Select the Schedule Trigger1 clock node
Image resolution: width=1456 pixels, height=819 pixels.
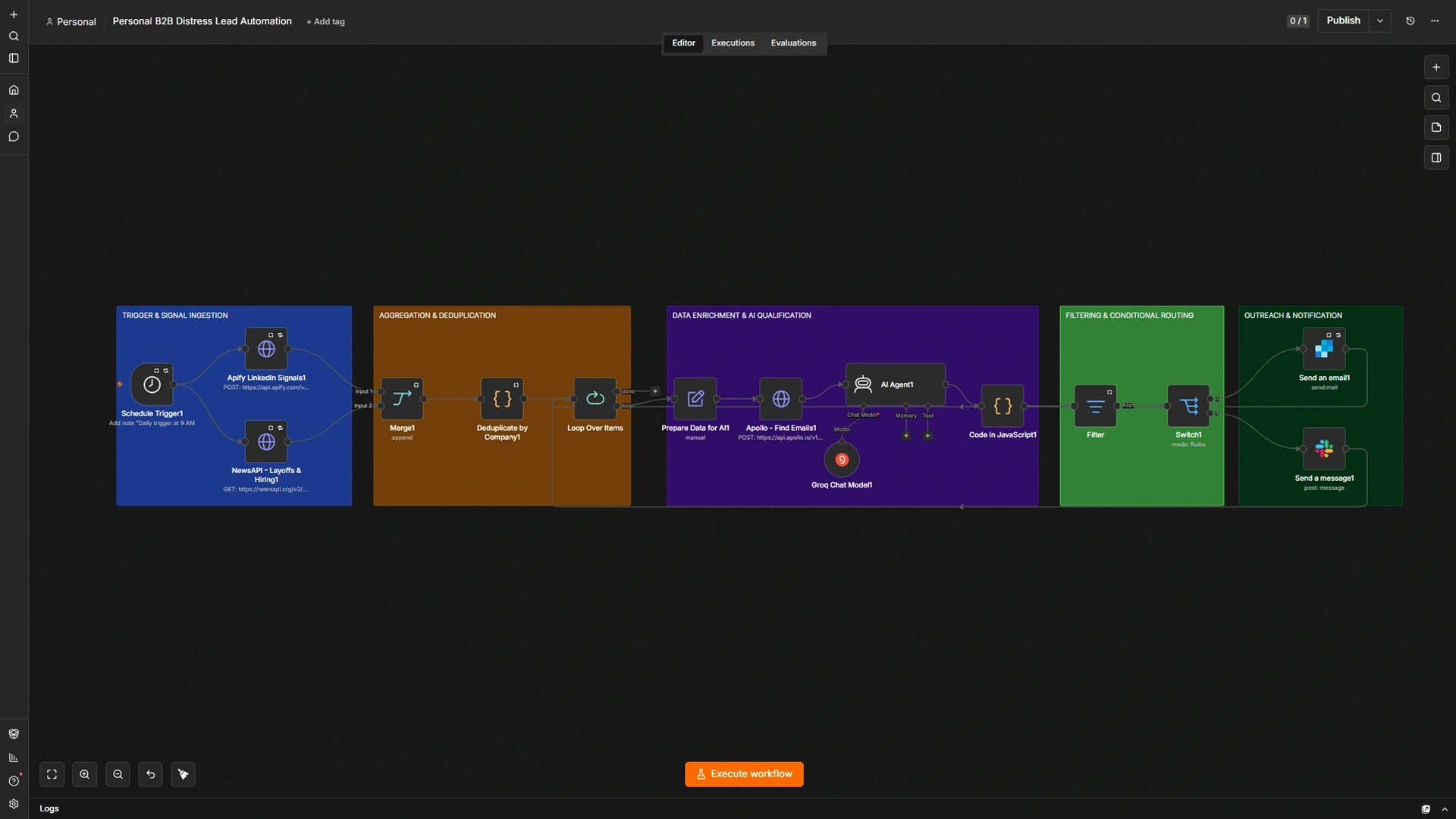tap(152, 384)
